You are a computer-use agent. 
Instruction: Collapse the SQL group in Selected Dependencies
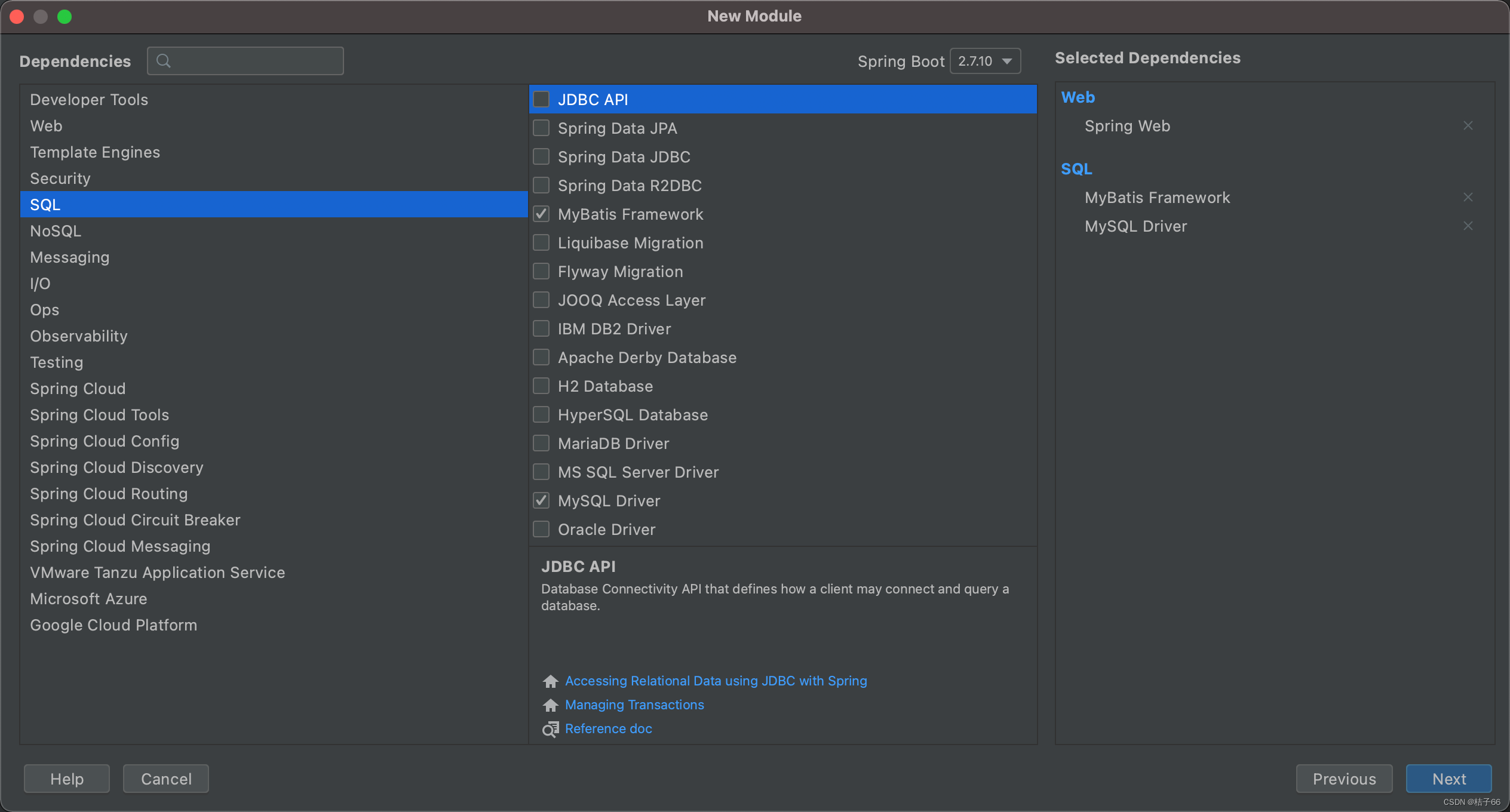click(x=1076, y=169)
